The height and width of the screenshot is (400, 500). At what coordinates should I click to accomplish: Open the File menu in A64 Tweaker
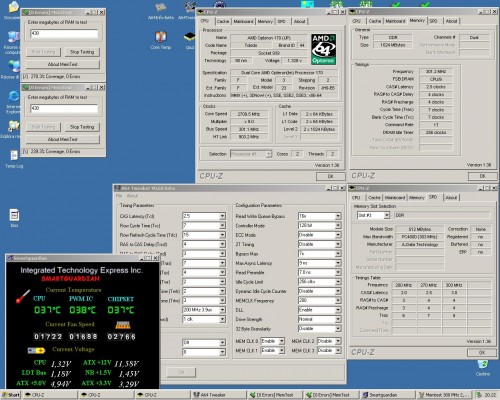point(119,196)
